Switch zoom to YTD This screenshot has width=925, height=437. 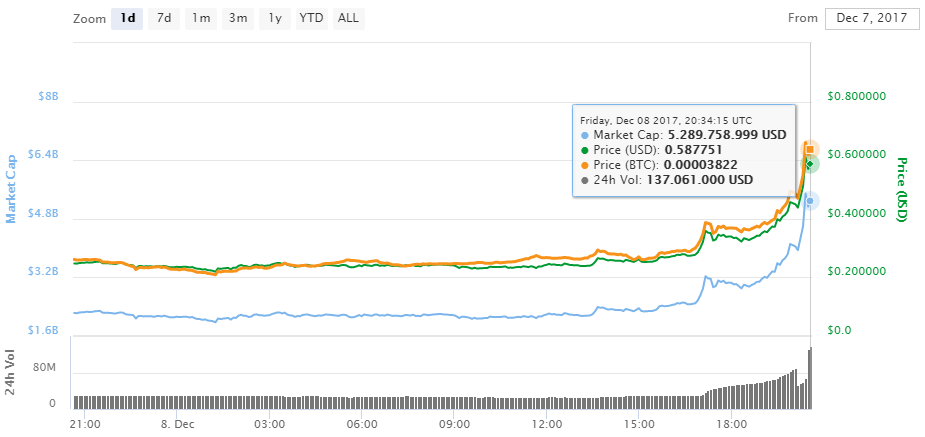point(311,18)
